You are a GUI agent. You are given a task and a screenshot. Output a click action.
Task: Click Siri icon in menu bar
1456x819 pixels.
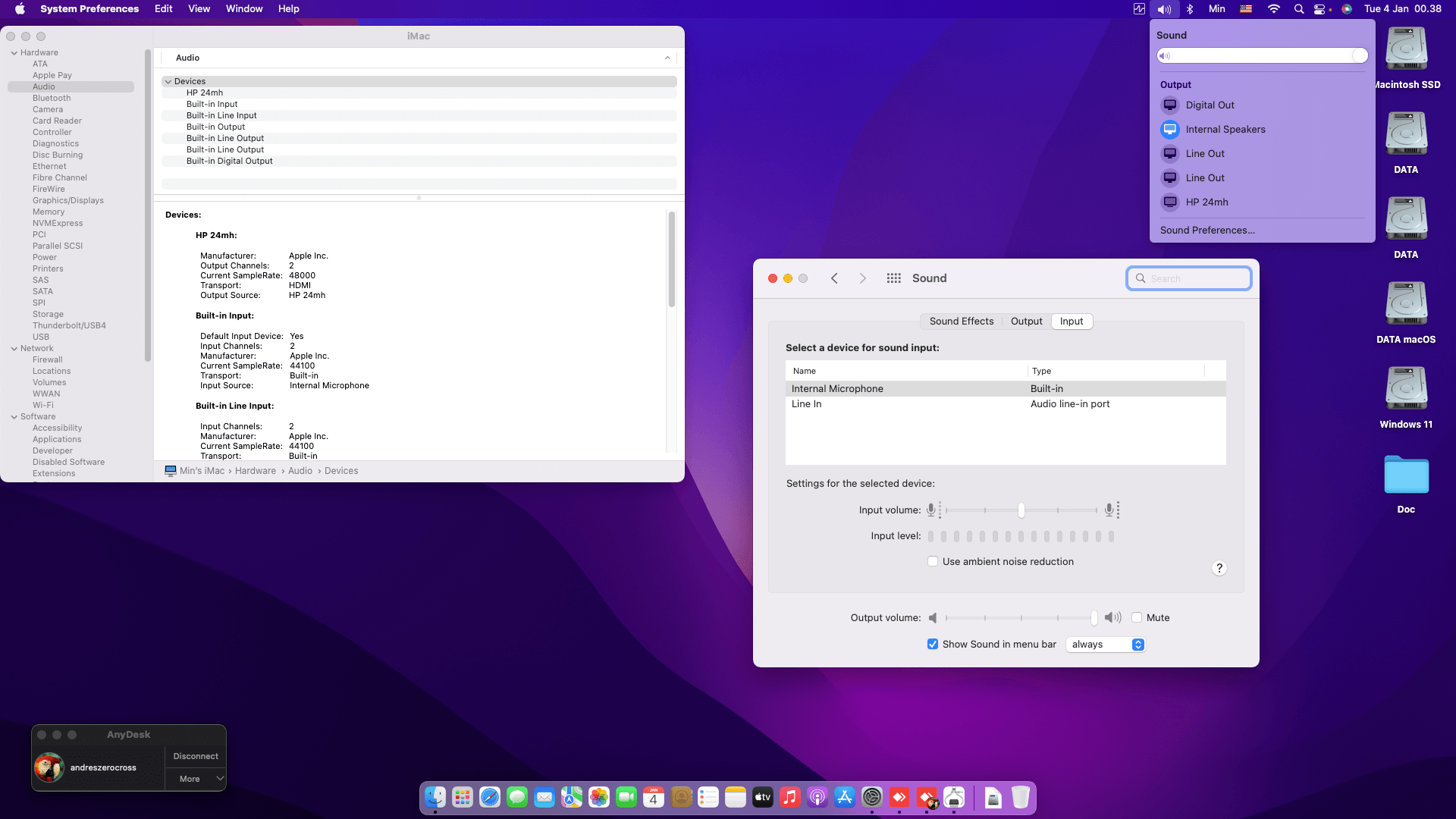[1347, 9]
